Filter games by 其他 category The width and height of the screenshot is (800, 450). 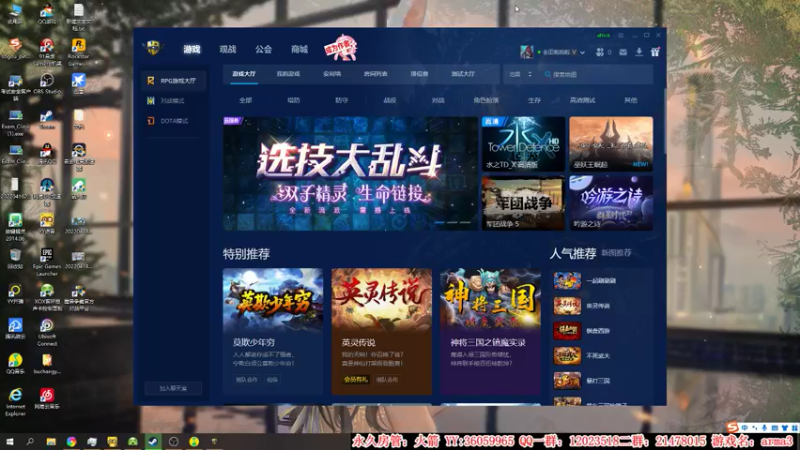point(631,101)
